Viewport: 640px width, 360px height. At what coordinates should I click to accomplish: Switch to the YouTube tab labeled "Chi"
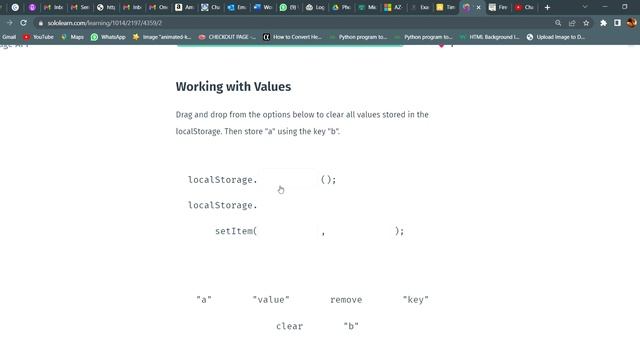tap(524, 7)
